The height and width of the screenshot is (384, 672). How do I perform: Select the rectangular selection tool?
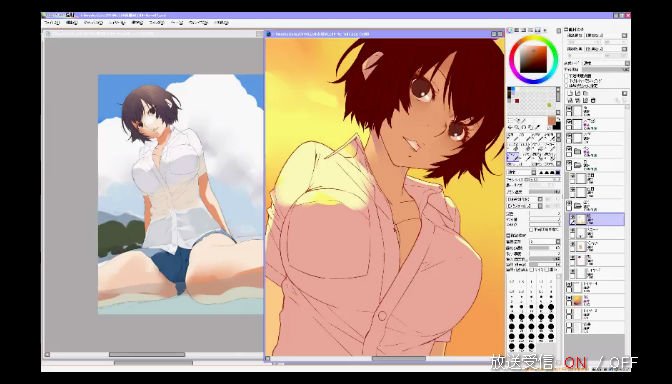[510, 120]
